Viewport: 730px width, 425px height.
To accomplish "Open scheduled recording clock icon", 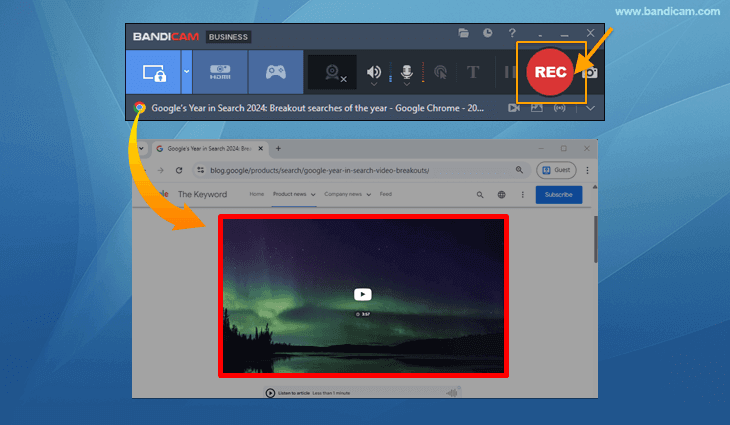I will click(x=487, y=33).
